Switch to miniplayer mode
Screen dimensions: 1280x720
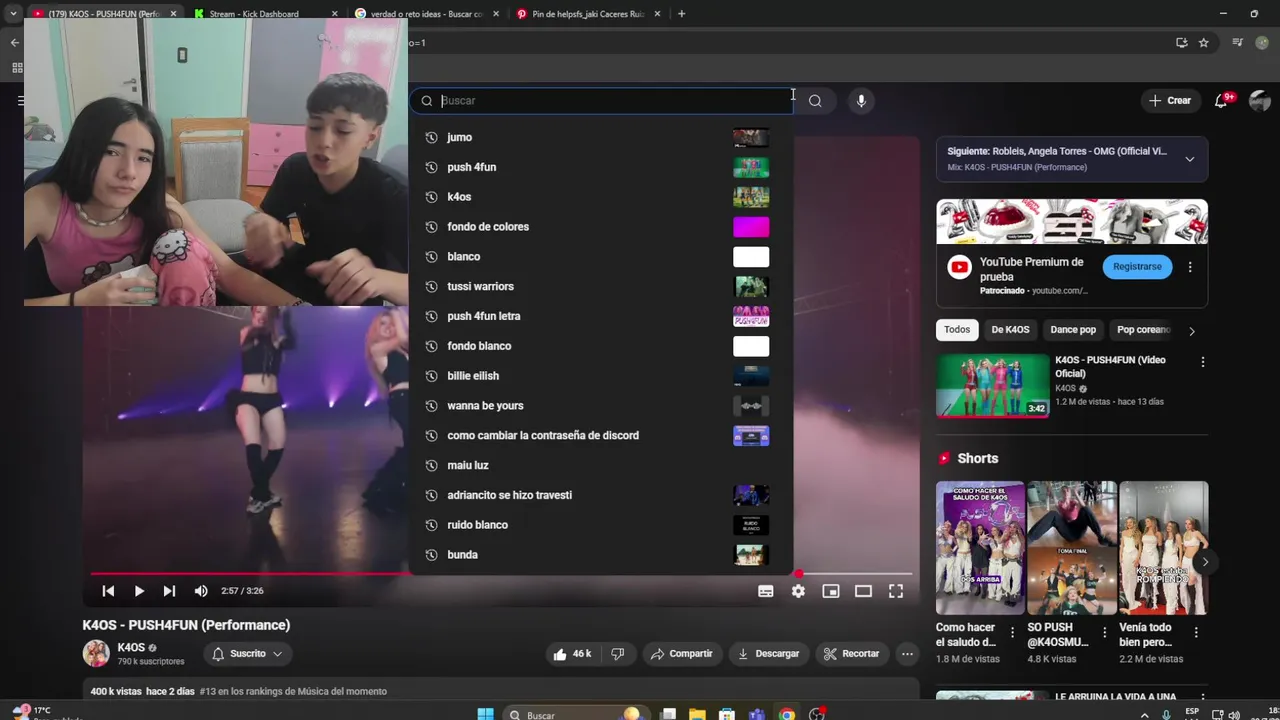click(x=830, y=591)
